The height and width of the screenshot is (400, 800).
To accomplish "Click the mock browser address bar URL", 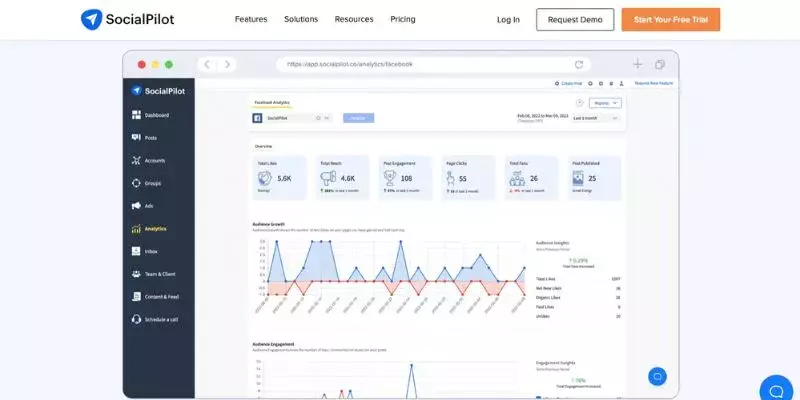I will [350, 64].
